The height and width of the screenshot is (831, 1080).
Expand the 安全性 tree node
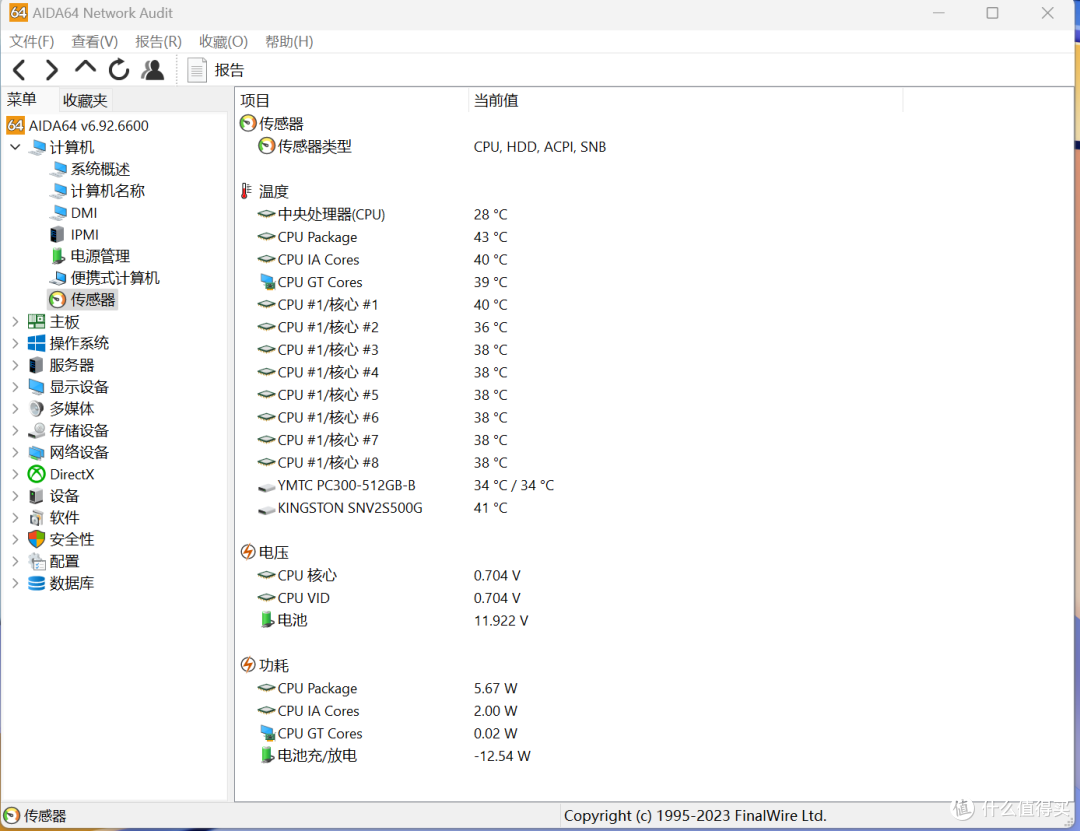pyautogui.click(x=15, y=540)
